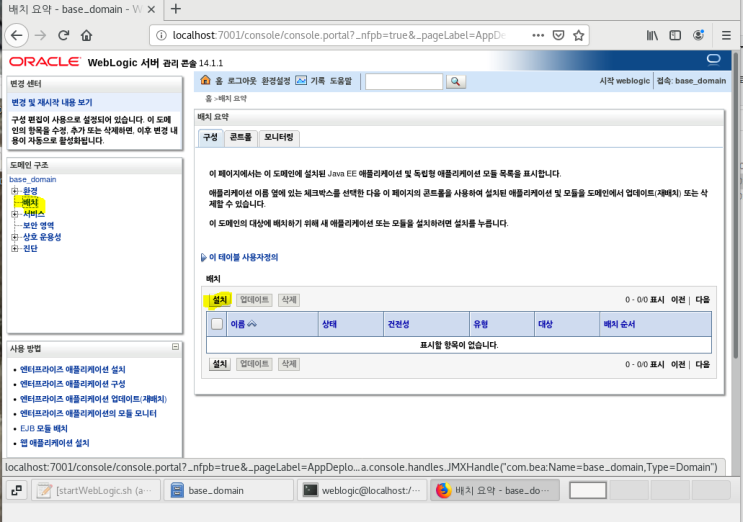The height and width of the screenshot is (522, 743).
Task: Open base_domain file manager from taskbar
Action: point(229,490)
